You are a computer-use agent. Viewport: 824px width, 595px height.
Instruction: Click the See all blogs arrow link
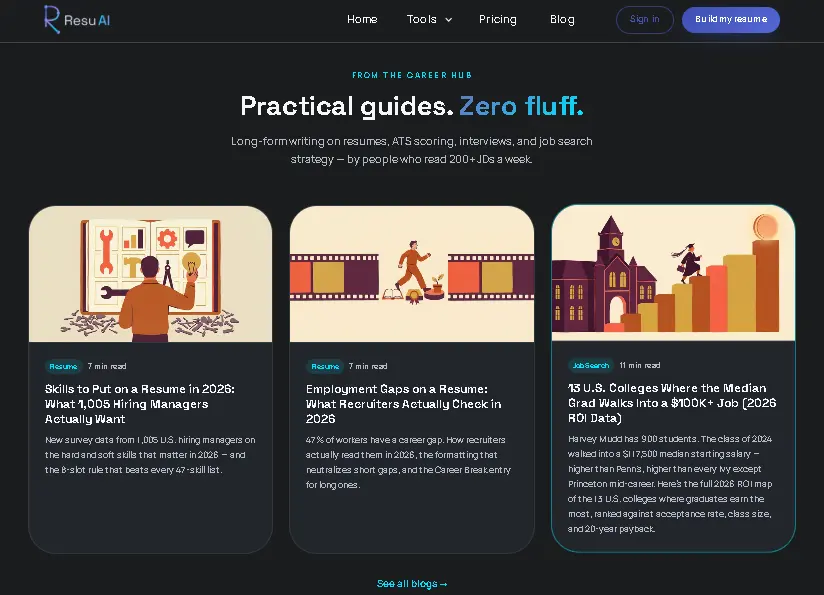412,583
